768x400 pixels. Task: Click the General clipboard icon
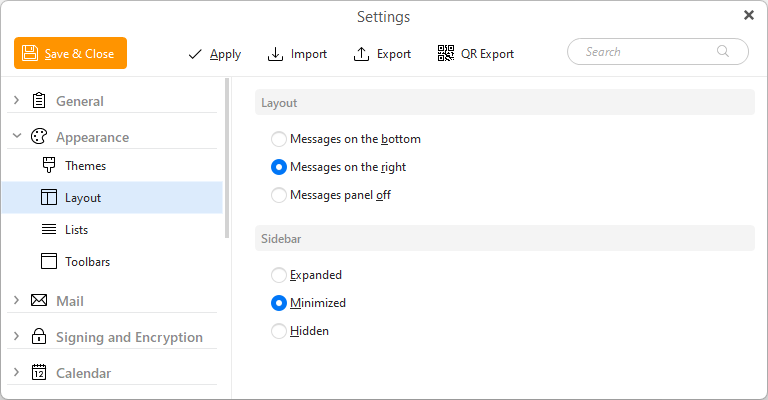(x=39, y=100)
